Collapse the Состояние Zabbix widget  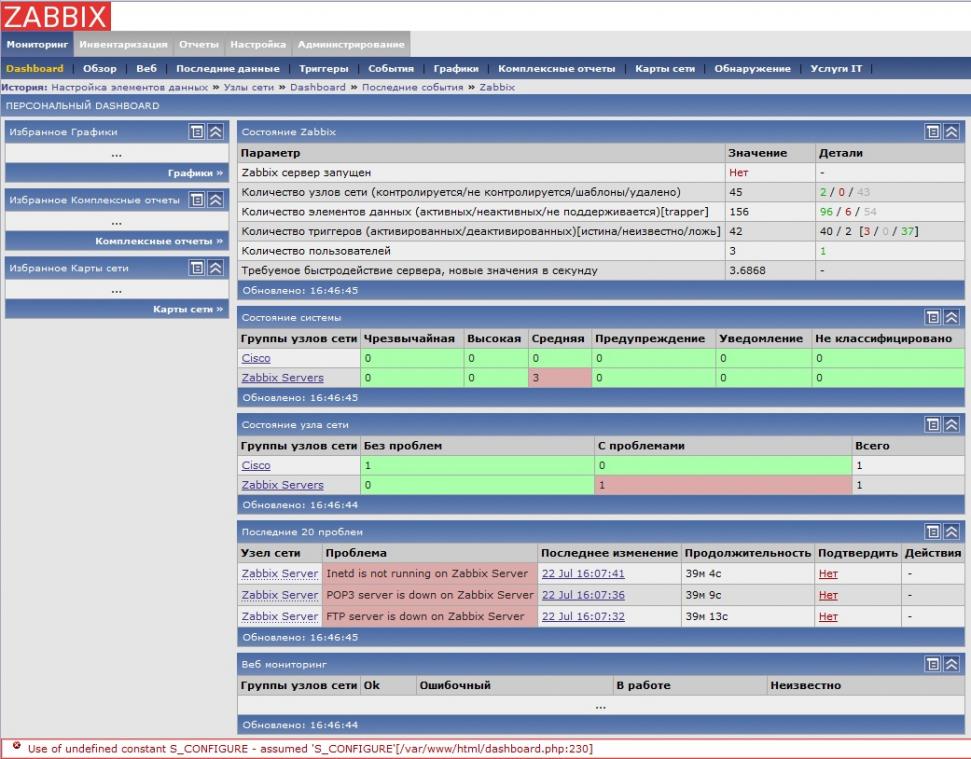click(951, 131)
